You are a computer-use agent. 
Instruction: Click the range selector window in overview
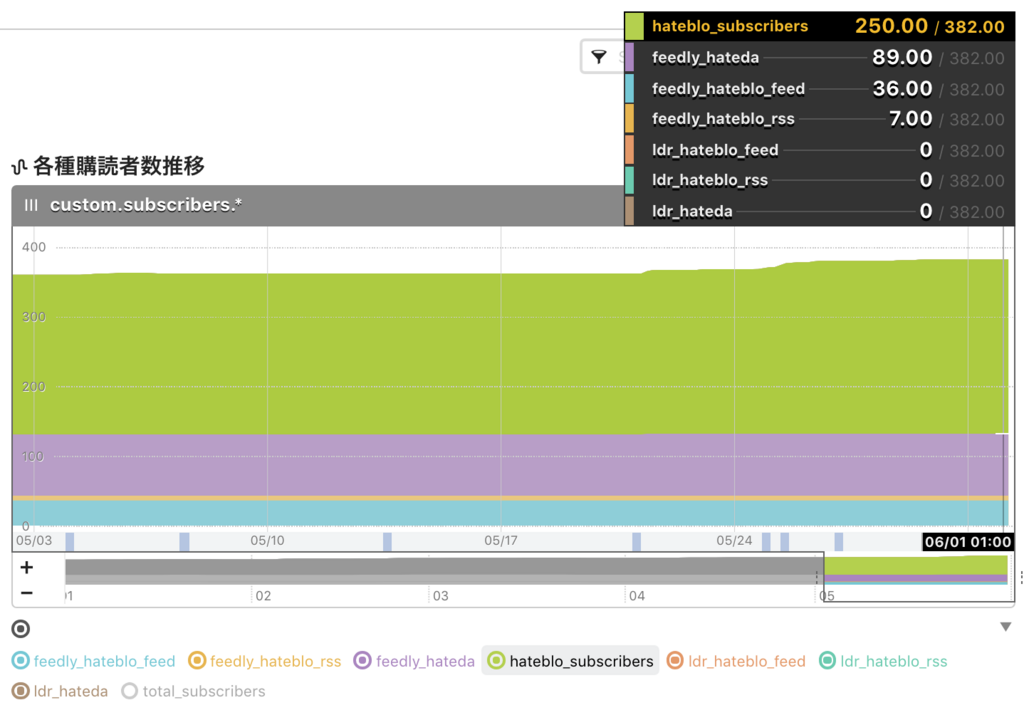click(x=918, y=577)
